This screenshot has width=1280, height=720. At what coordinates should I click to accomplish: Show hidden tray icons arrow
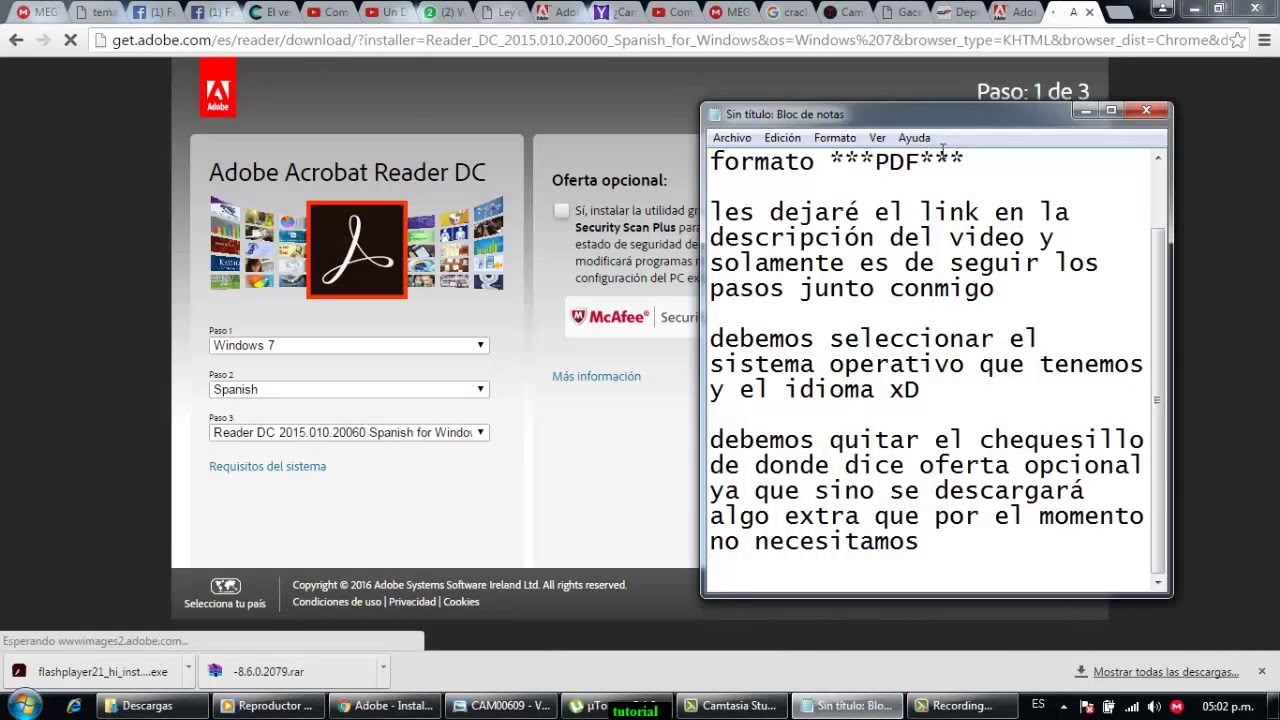(x=1064, y=706)
